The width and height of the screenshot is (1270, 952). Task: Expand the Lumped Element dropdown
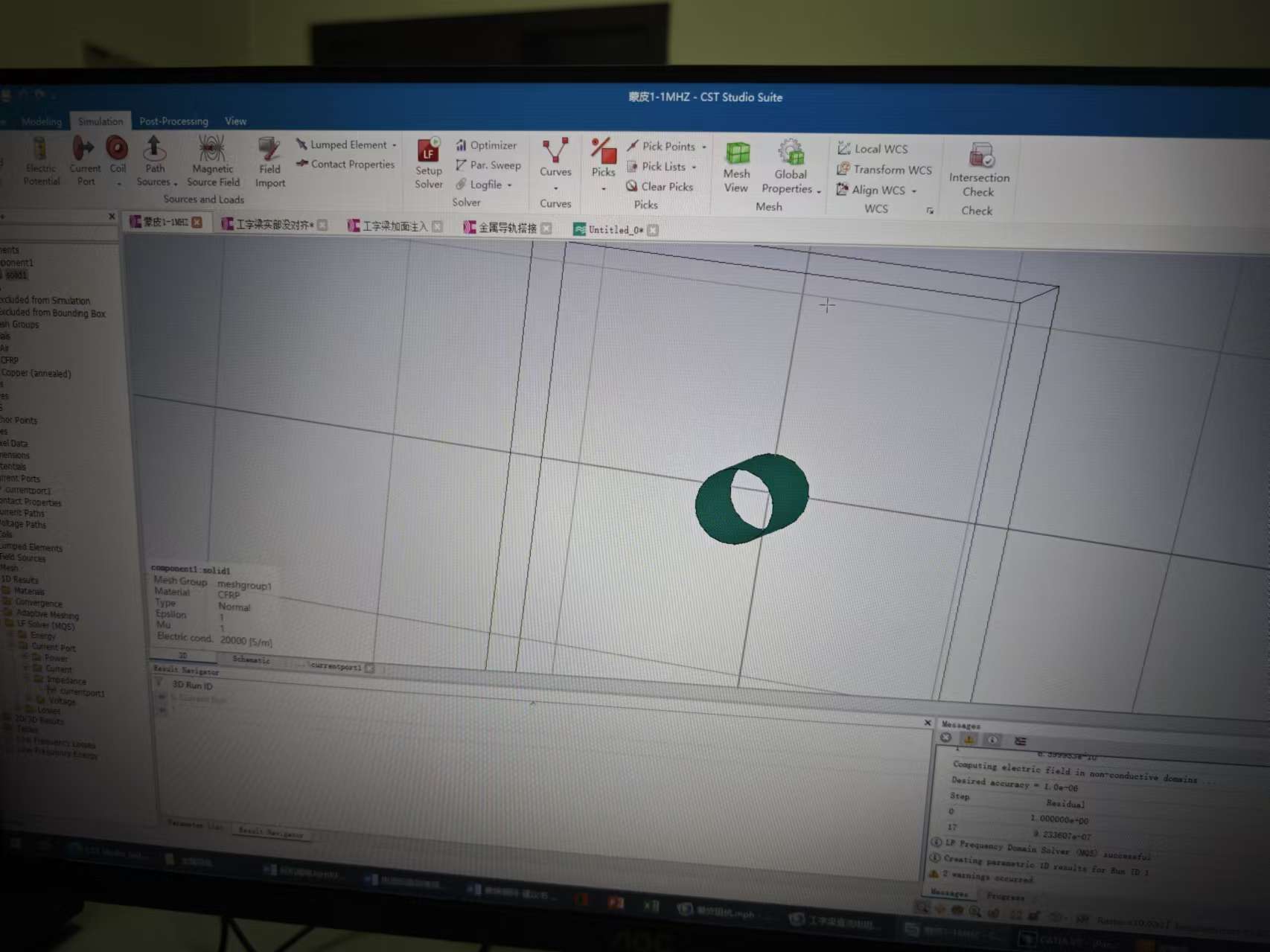395,145
